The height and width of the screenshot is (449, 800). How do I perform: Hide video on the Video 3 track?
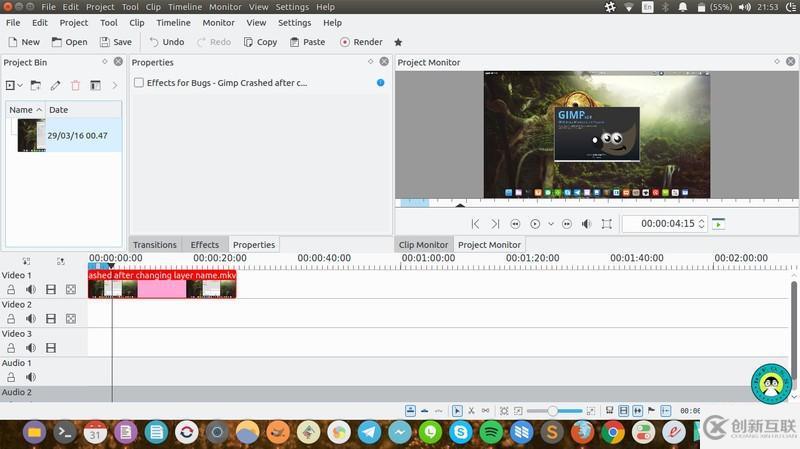pos(51,348)
